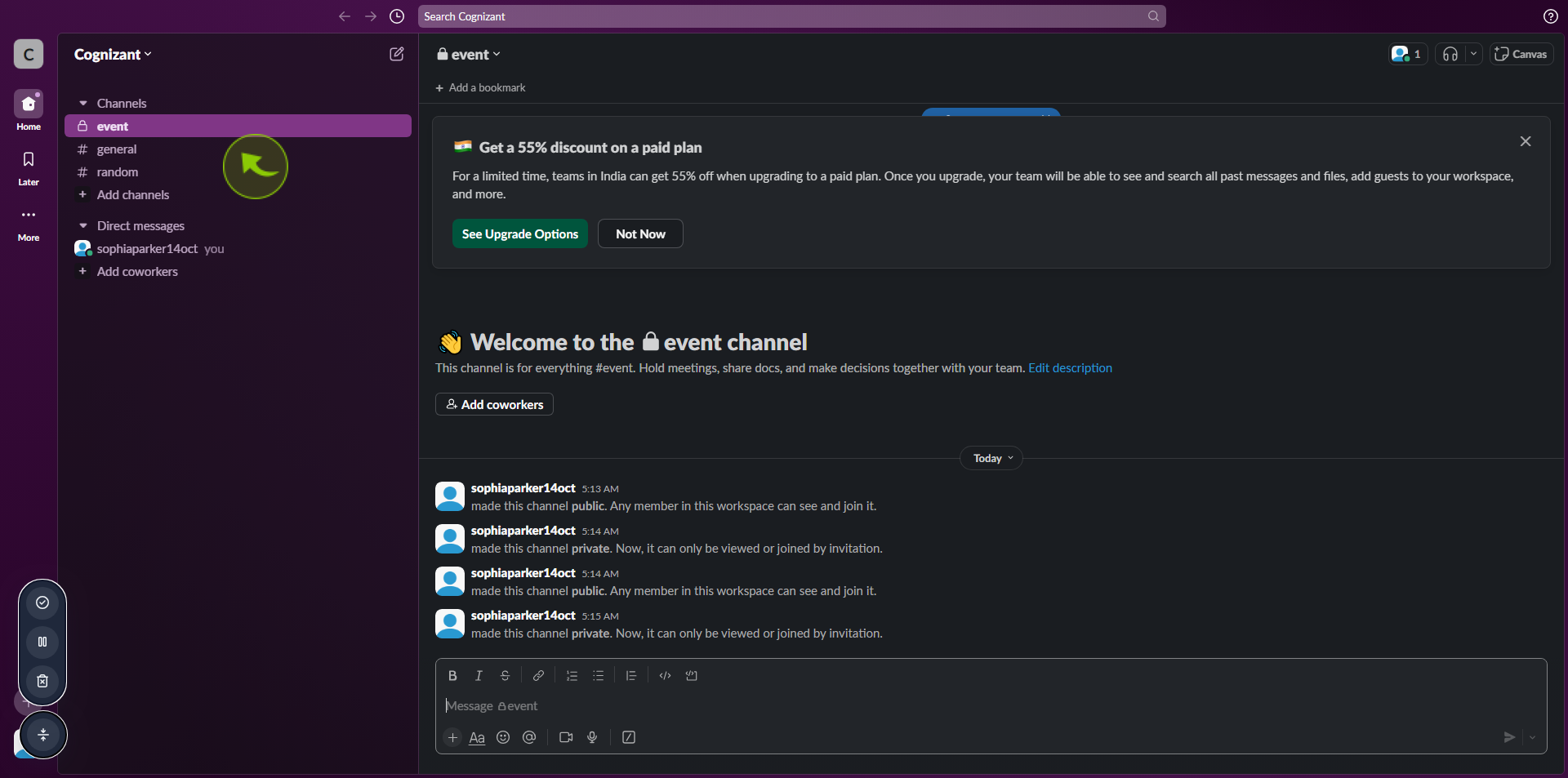The width and height of the screenshot is (1568, 778).
Task: Click the Search Cognizant field
Action: click(791, 16)
